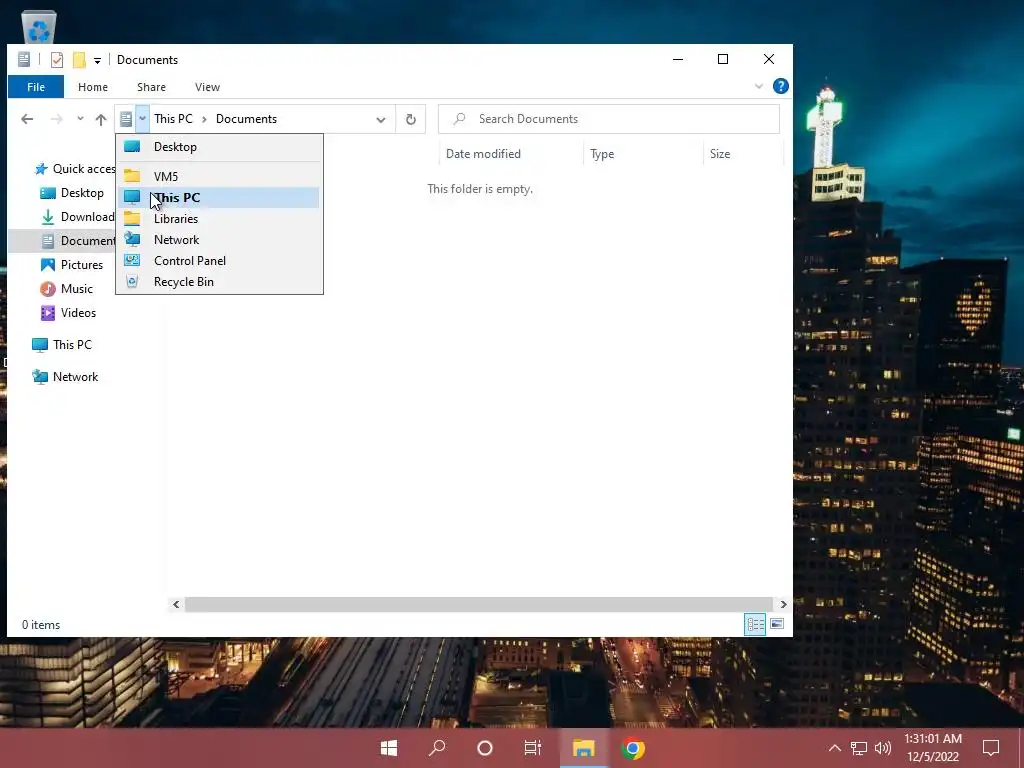
Task: Go forward with the Forward arrow
Action: tap(57, 119)
